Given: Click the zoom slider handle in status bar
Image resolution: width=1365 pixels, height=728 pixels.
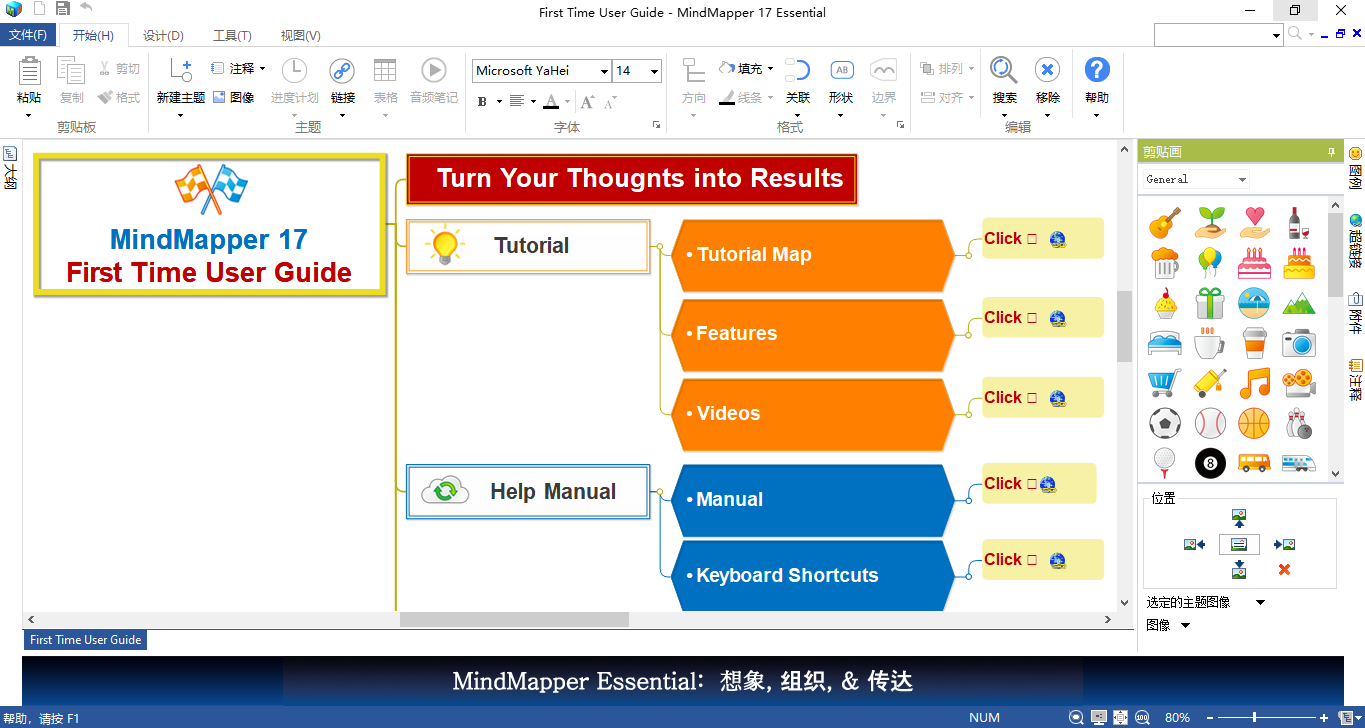Looking at the screenshot, I should pyautogui.click(x=1254, y=718).
